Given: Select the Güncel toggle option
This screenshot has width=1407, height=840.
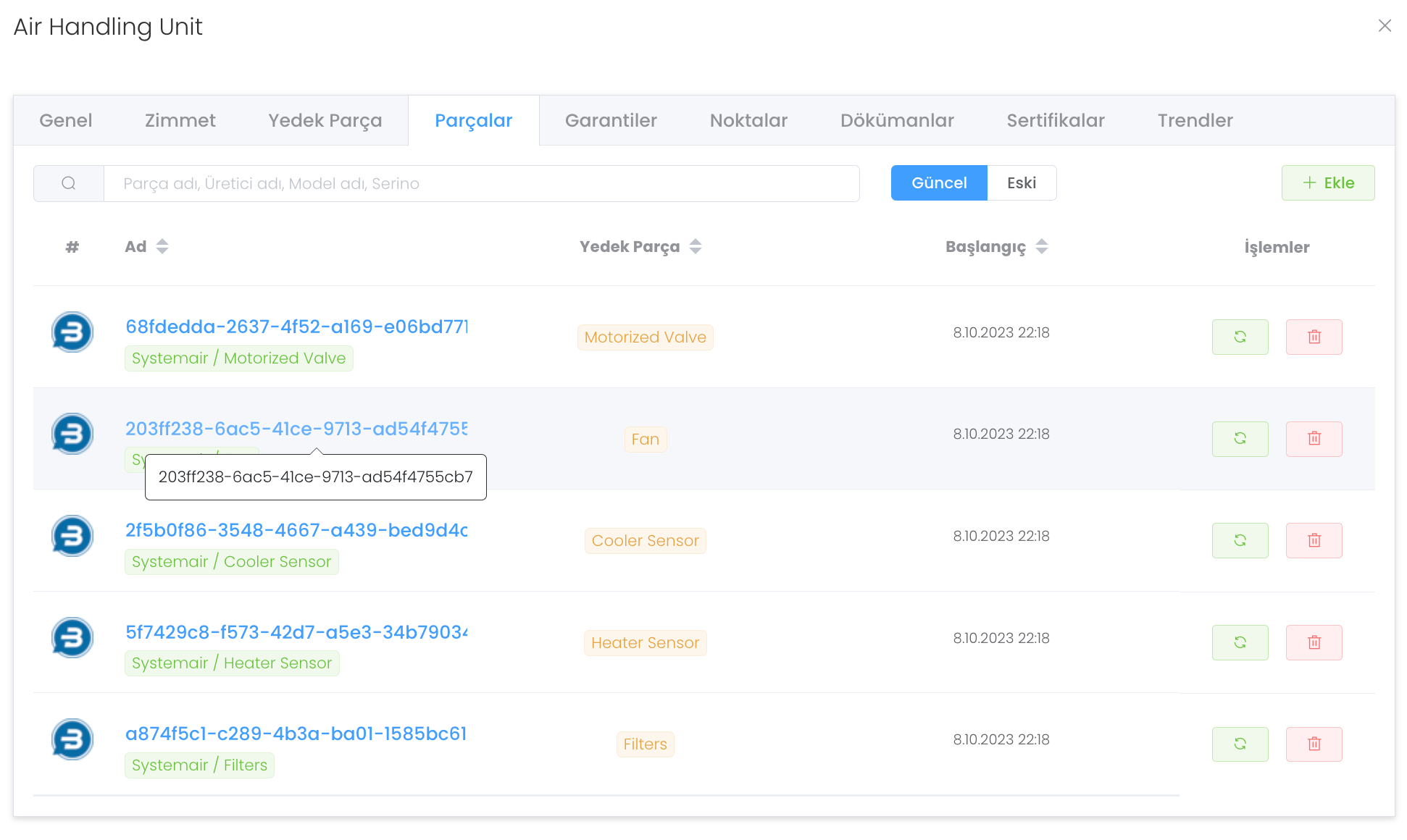Looking at the screenshot, I should point(938,183).
